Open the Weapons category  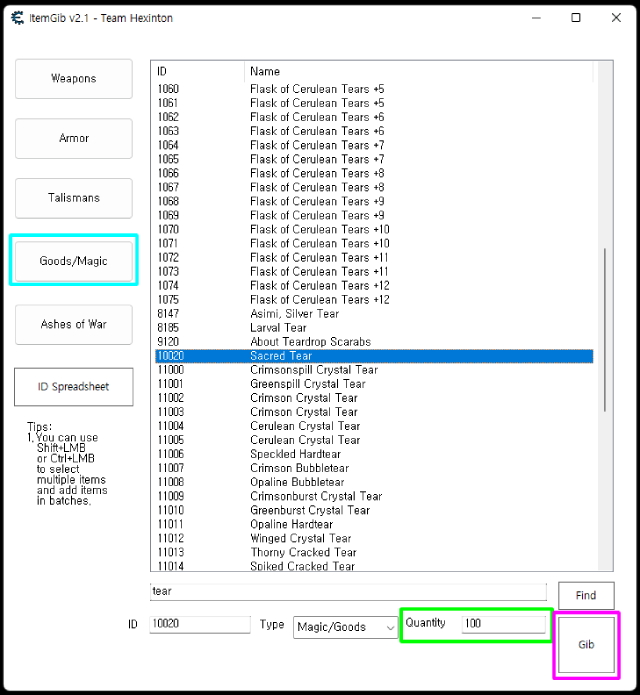point(74,79)
